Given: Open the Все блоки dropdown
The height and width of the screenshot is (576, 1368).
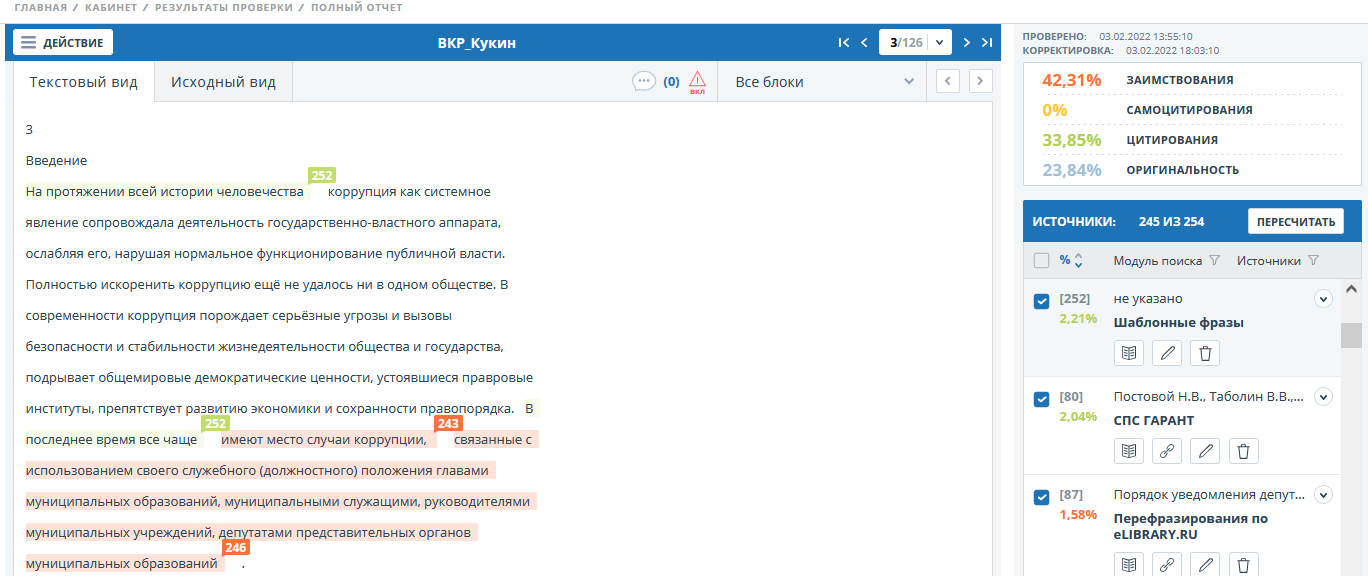Looking at the screenshot, I should tap(823, 82).
